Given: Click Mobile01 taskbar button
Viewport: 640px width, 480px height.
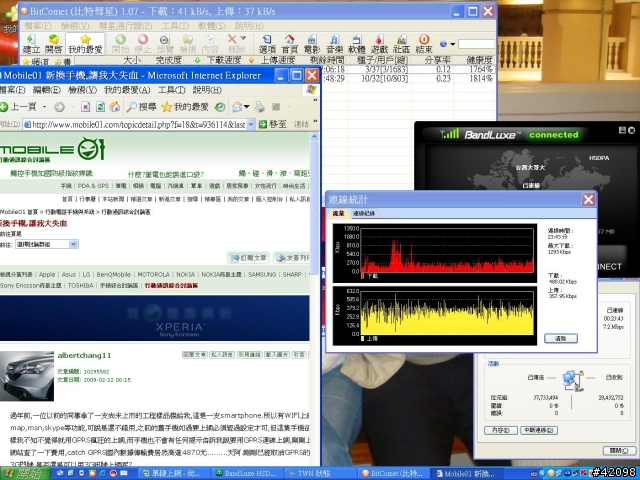Looking at the screenshot, I should click(x=464, y=473).
